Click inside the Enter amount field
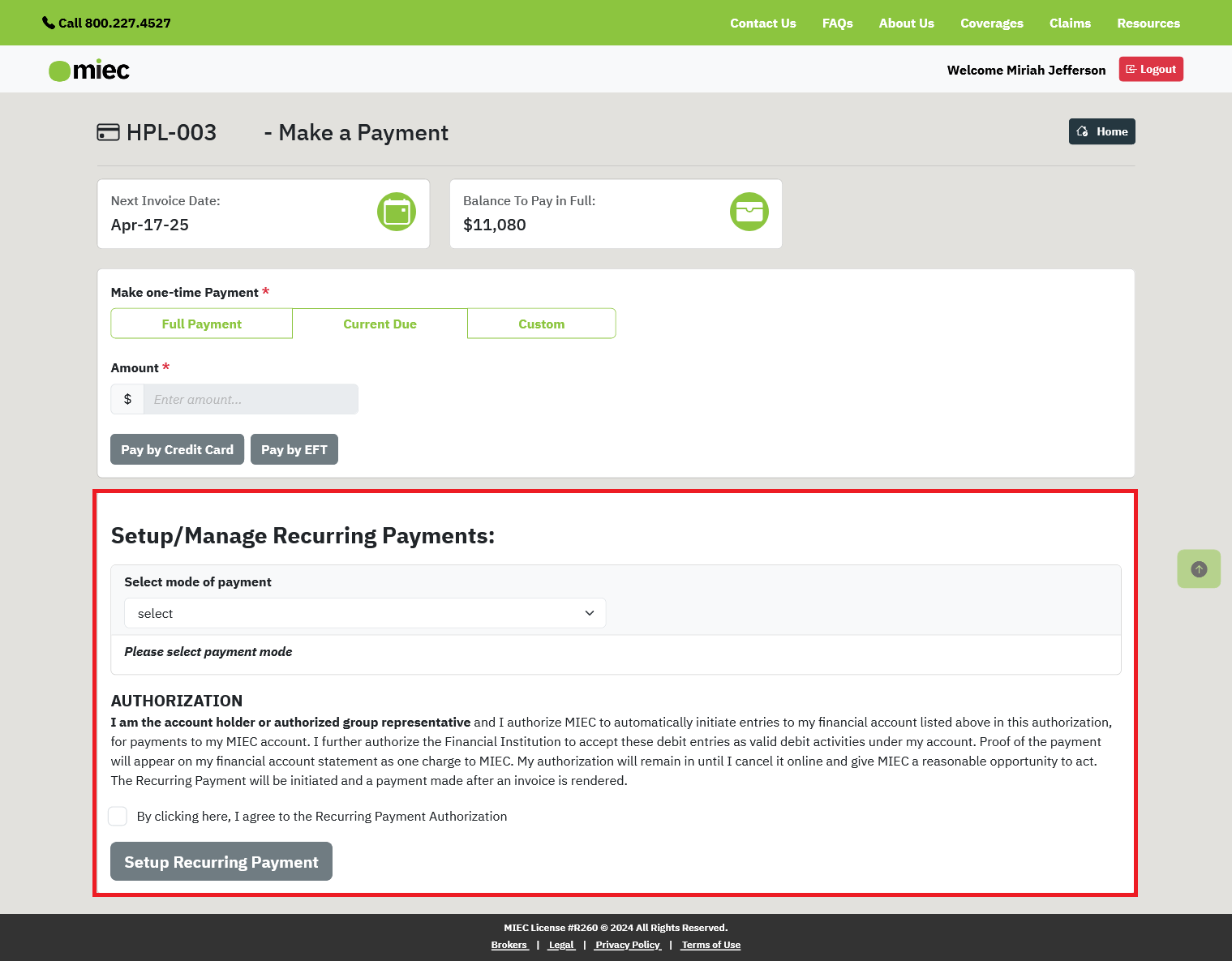1232x961 pixels. [x=251, y=398]
